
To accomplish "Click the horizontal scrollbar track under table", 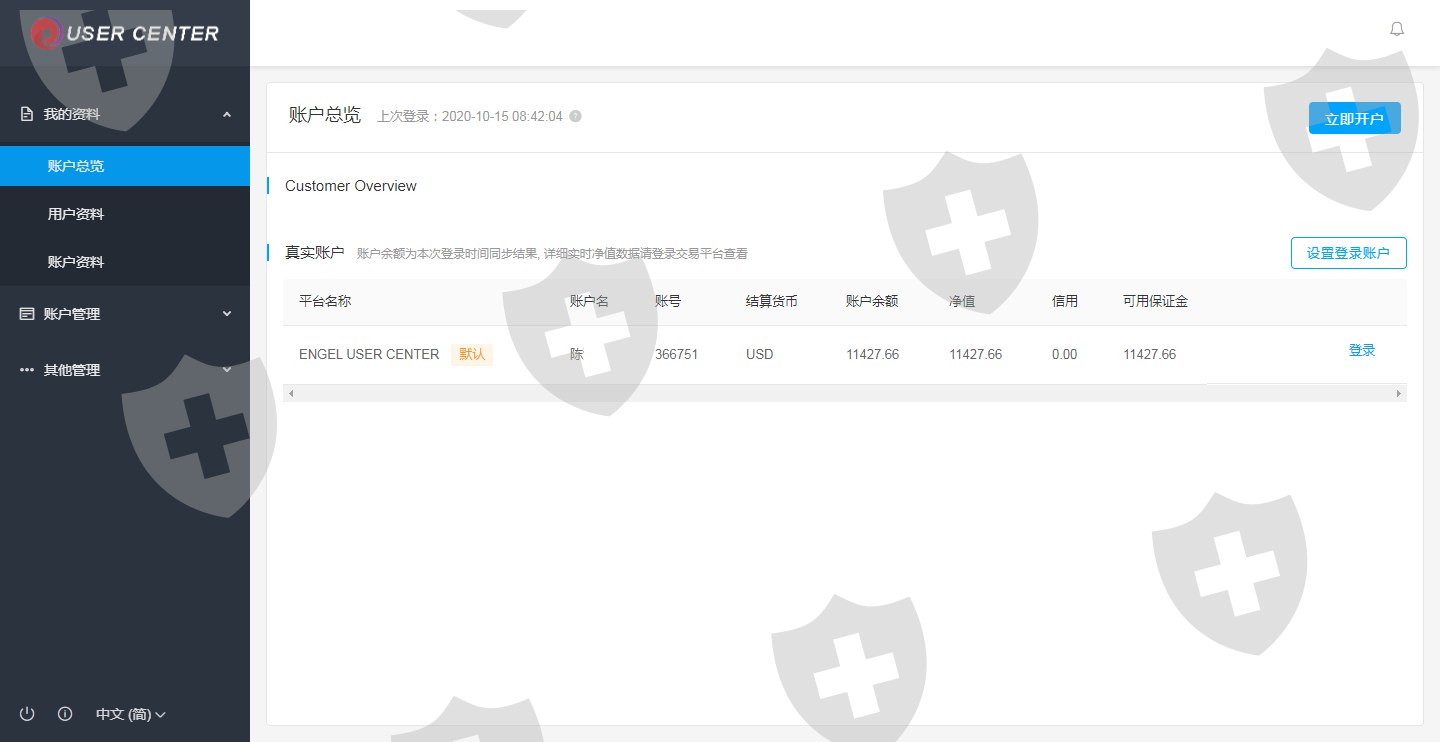I will click(x=845, y=394).
